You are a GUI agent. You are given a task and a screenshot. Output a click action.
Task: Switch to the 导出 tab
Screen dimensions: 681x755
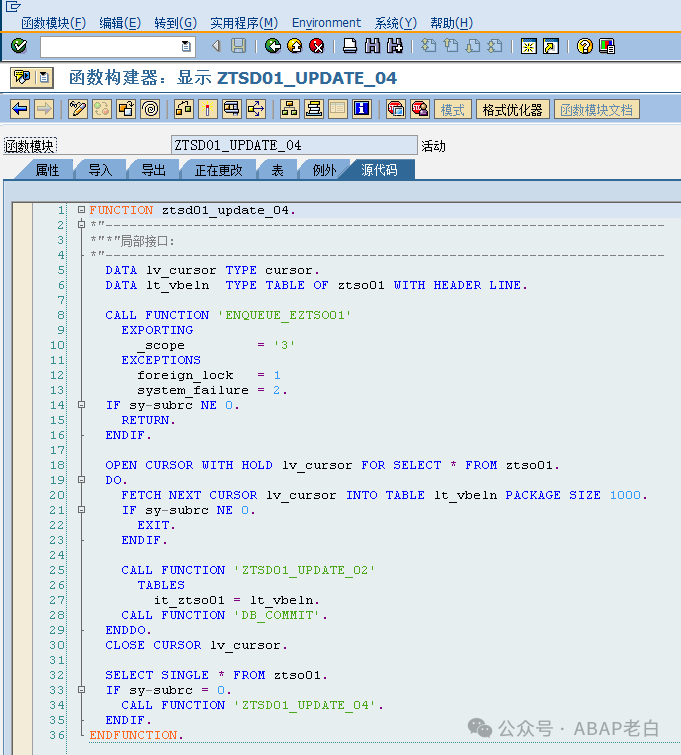[x=154, y=170]
